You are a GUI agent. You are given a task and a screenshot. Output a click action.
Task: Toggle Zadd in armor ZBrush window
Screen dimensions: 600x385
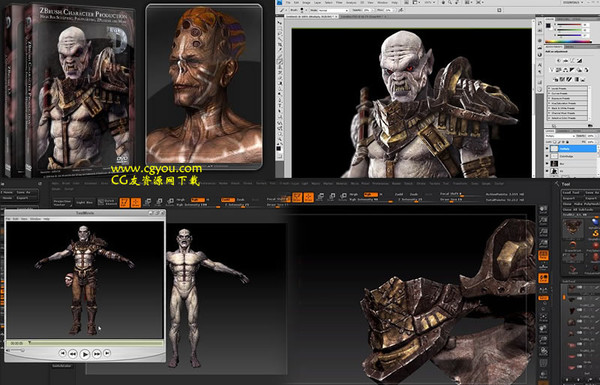pos(399,194)
